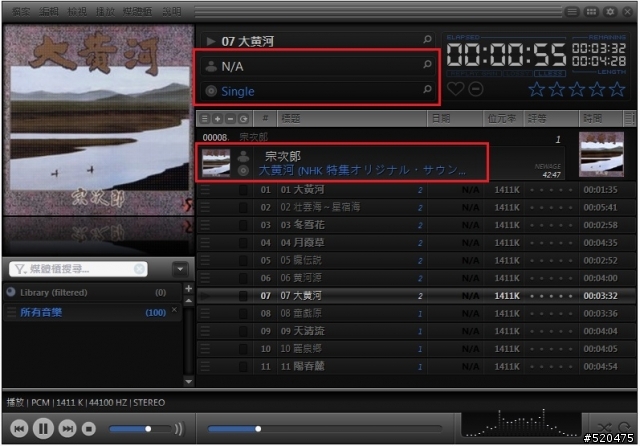Toggle checkbox on track 01 大黄河
The width and height of the screenshot is (640, 446).
click(243, 190)
